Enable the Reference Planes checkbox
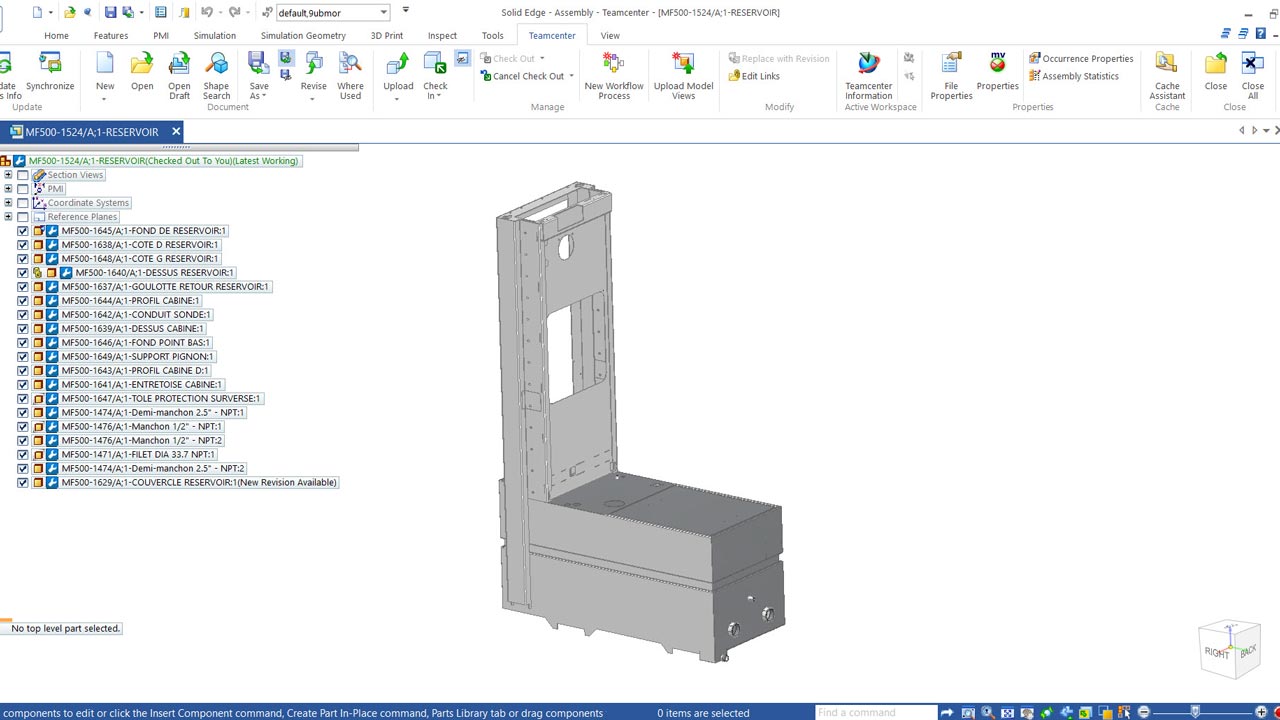Screen dimensions: 1280x720 [x=23, y=217]
